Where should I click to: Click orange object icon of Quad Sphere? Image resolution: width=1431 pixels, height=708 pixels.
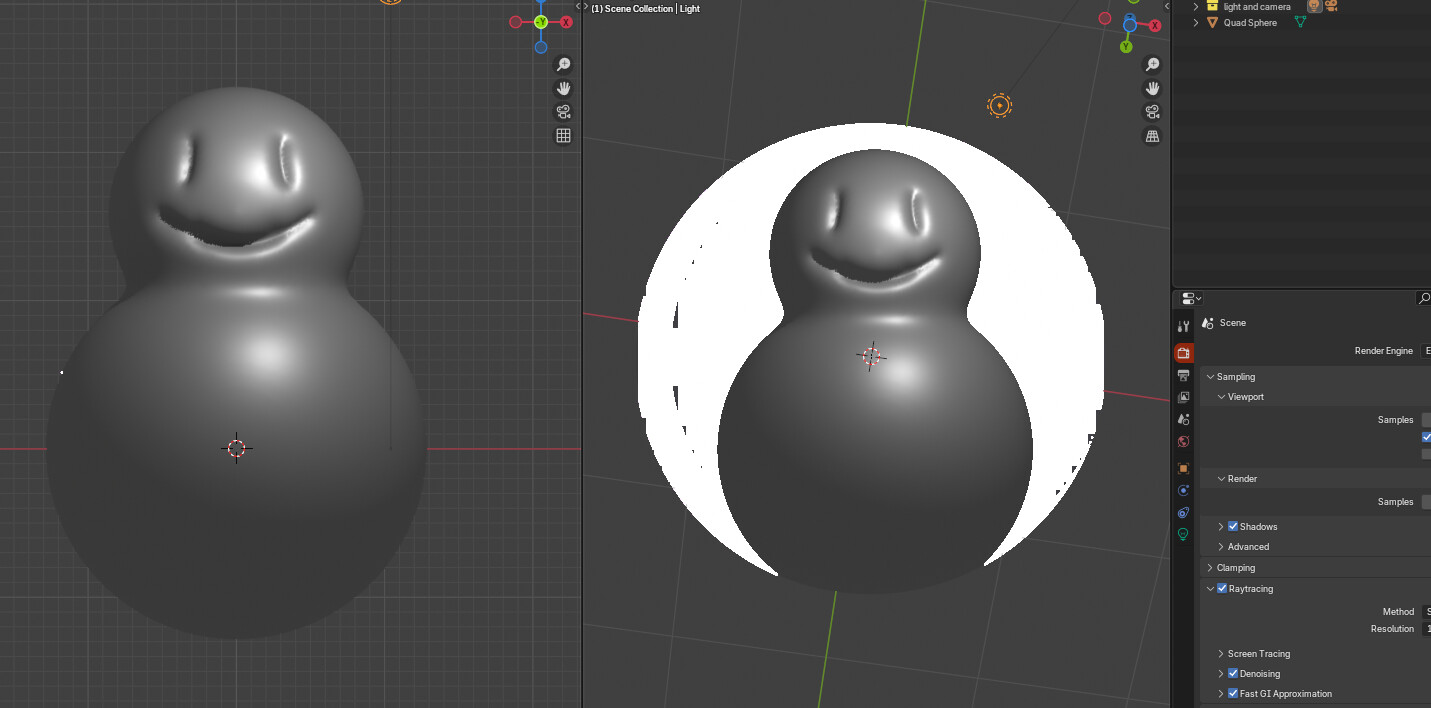[x=1212, y=22]
